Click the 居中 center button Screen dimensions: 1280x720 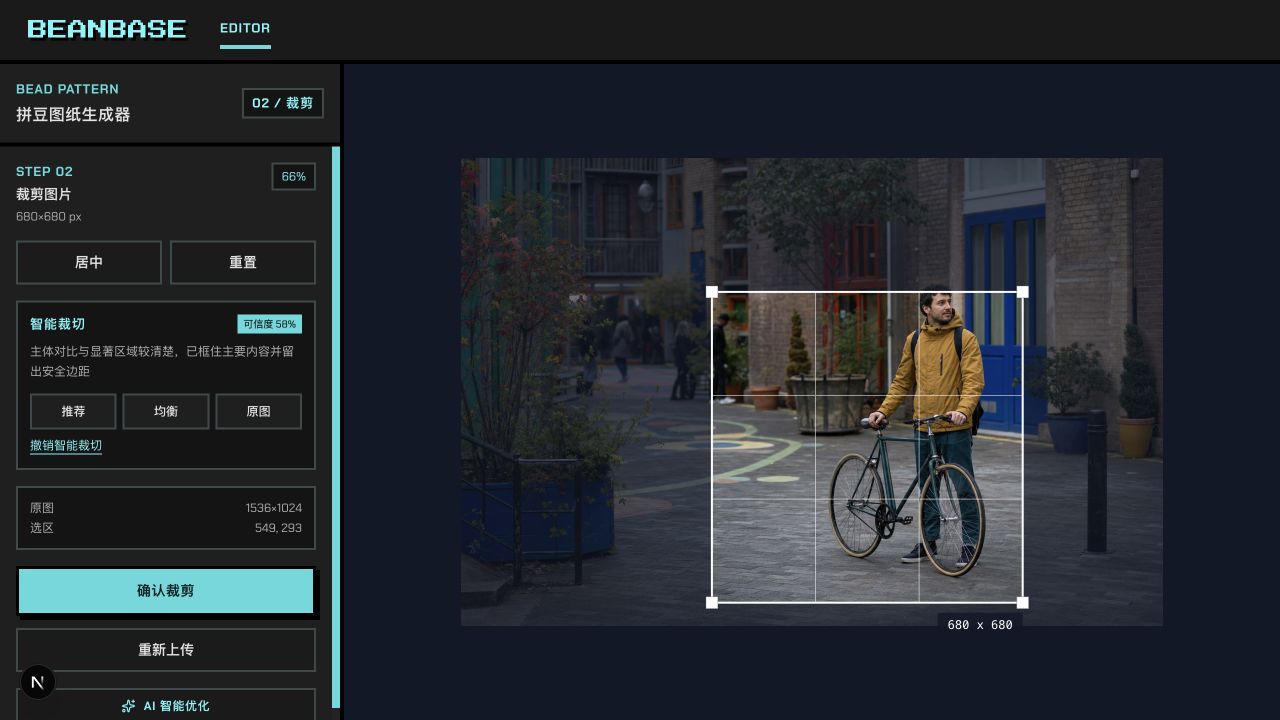89,262
